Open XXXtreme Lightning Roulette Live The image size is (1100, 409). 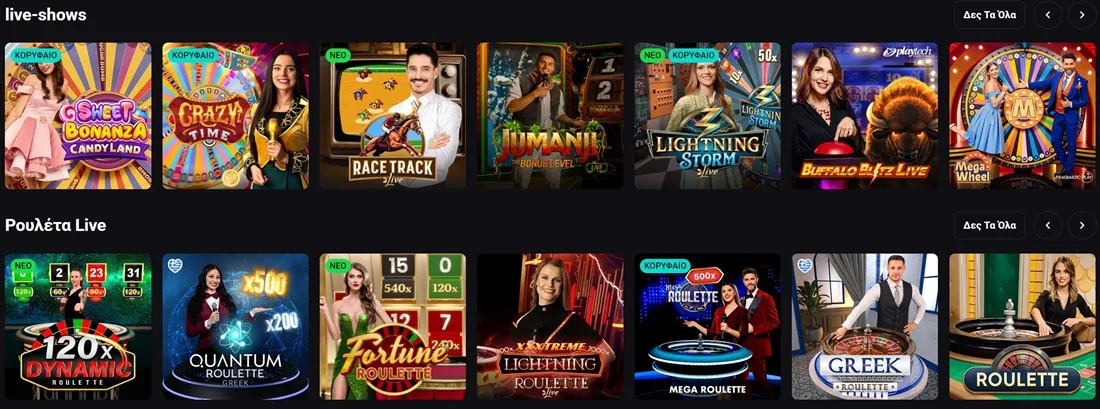coord(550,327)
